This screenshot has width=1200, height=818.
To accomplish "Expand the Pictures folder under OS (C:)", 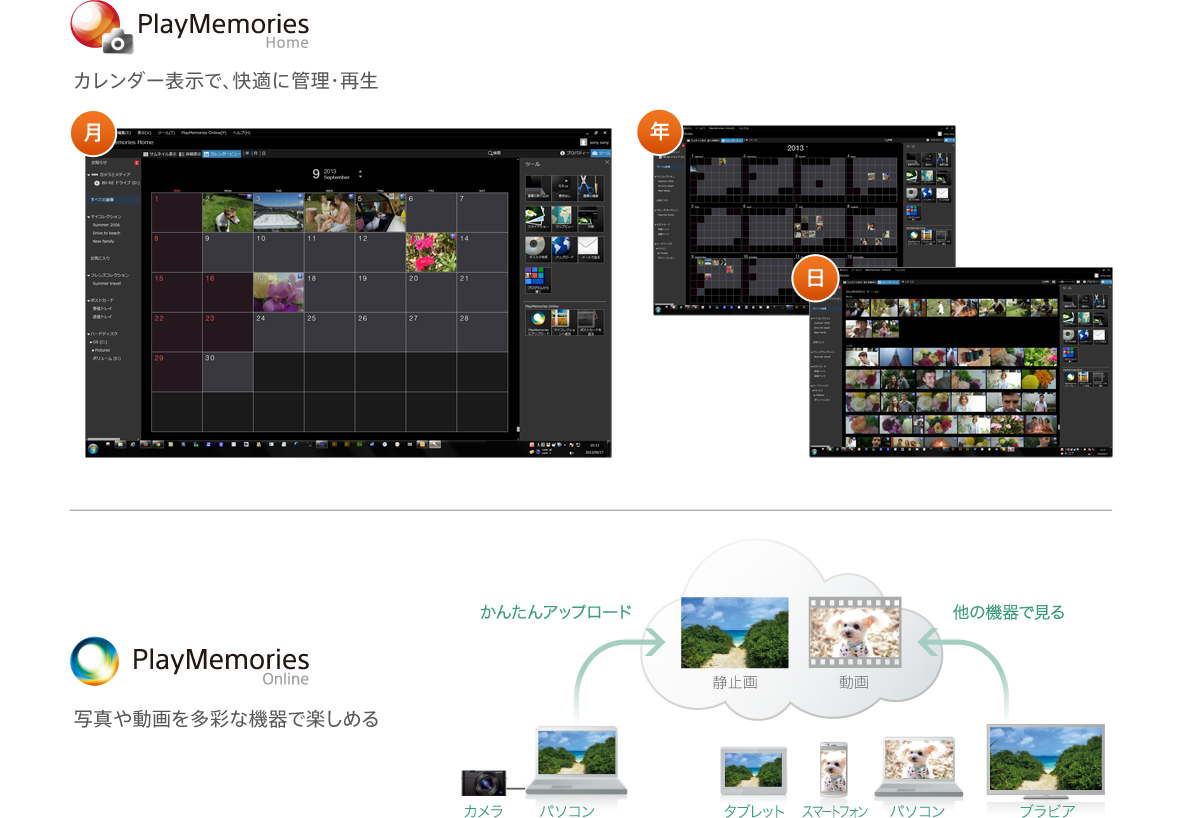I will click(x=93, y=351).
